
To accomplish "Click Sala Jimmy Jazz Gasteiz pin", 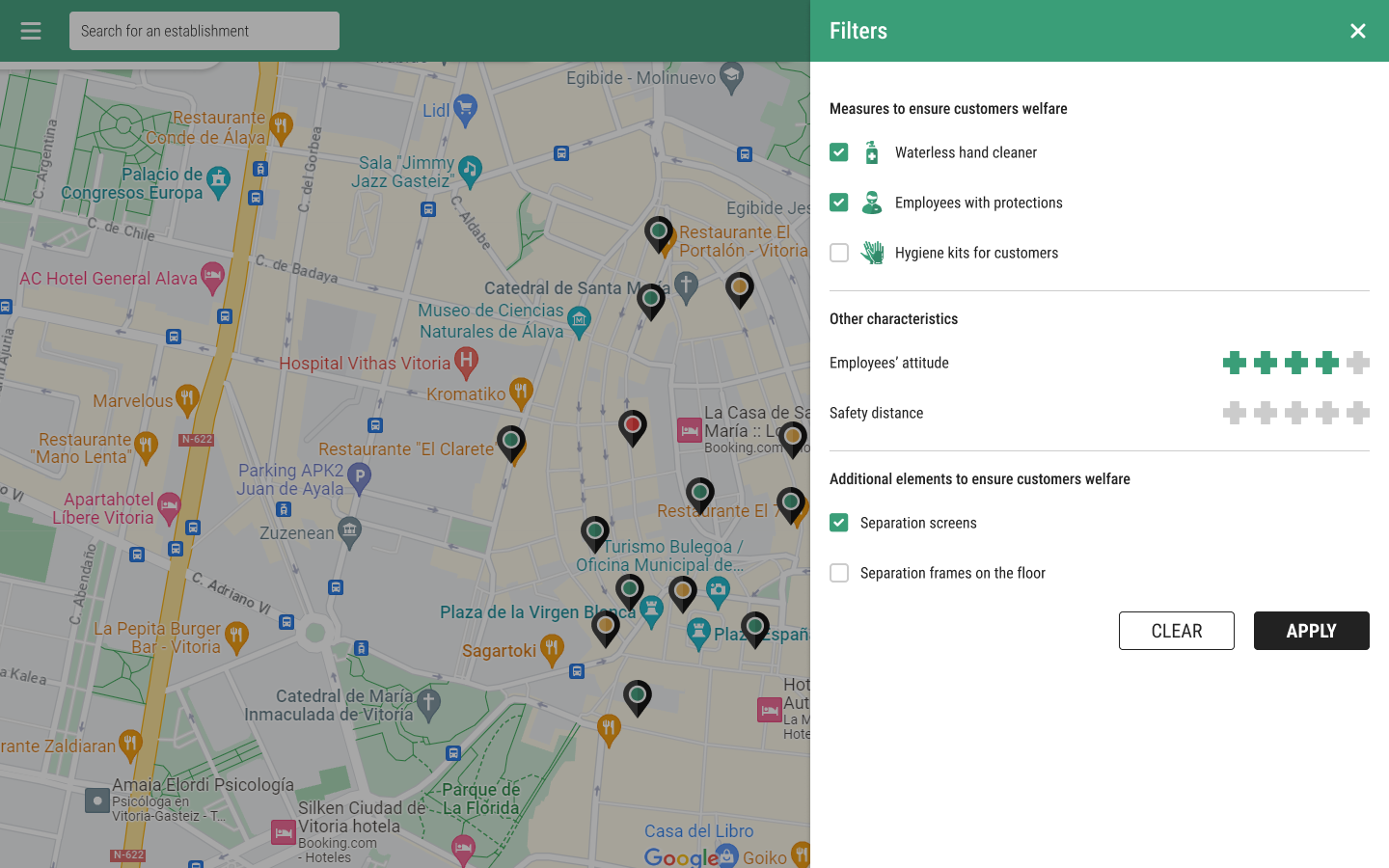I will [x=470, y=171].
